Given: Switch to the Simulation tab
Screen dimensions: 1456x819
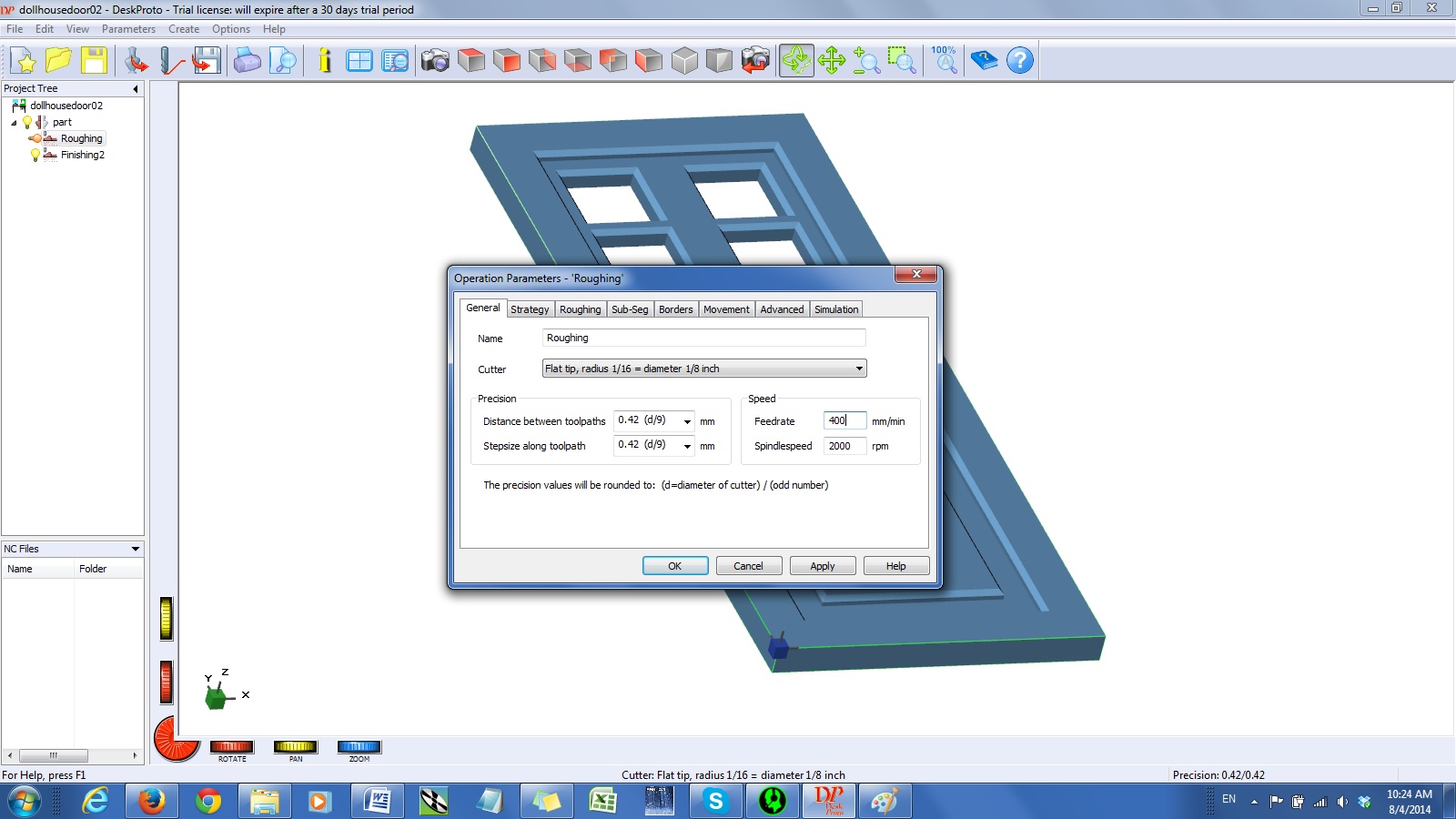Looking at the screenshot, I should pyautogui.click(x=836, y=309).
